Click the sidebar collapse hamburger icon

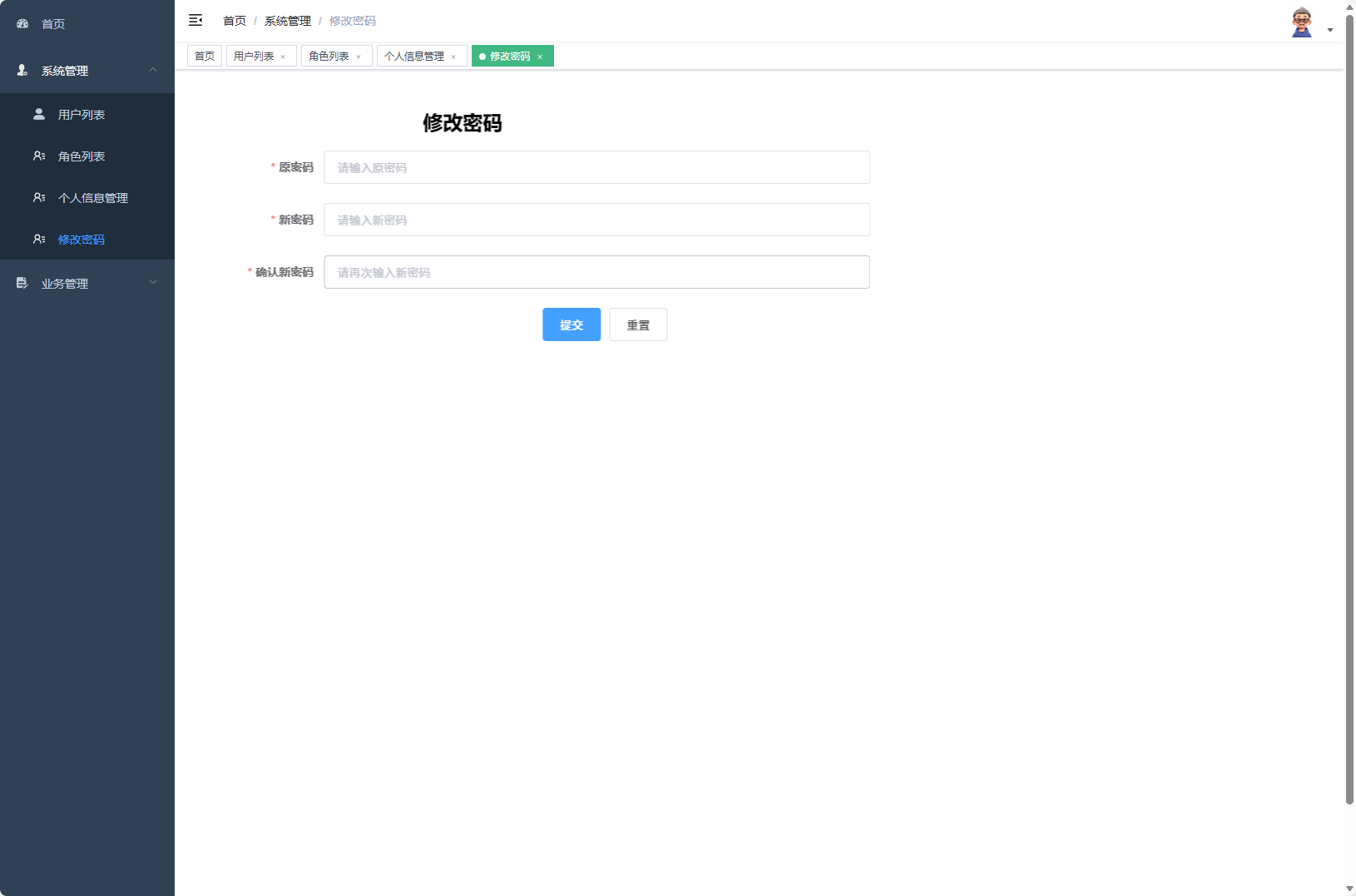coord(195,20)
